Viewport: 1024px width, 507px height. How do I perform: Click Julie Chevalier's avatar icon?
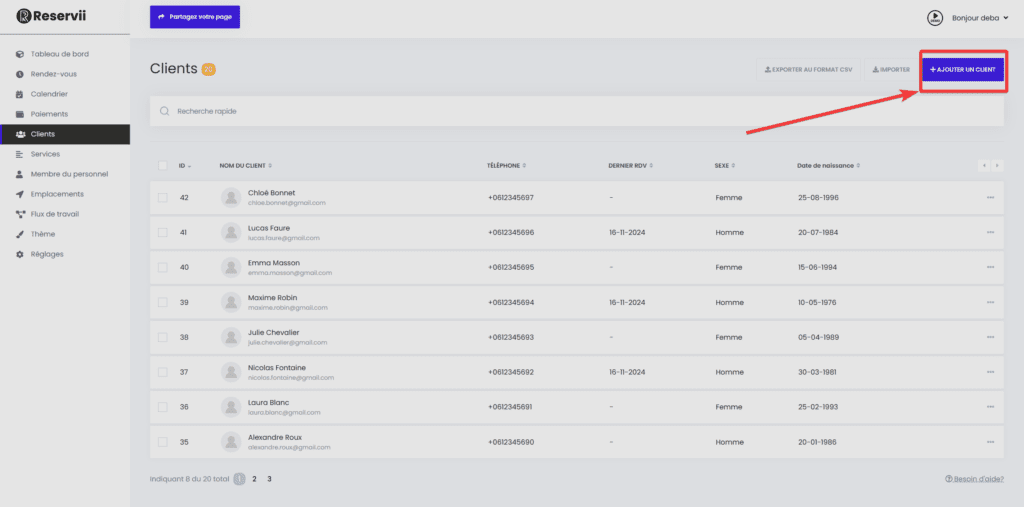[231, 337]
